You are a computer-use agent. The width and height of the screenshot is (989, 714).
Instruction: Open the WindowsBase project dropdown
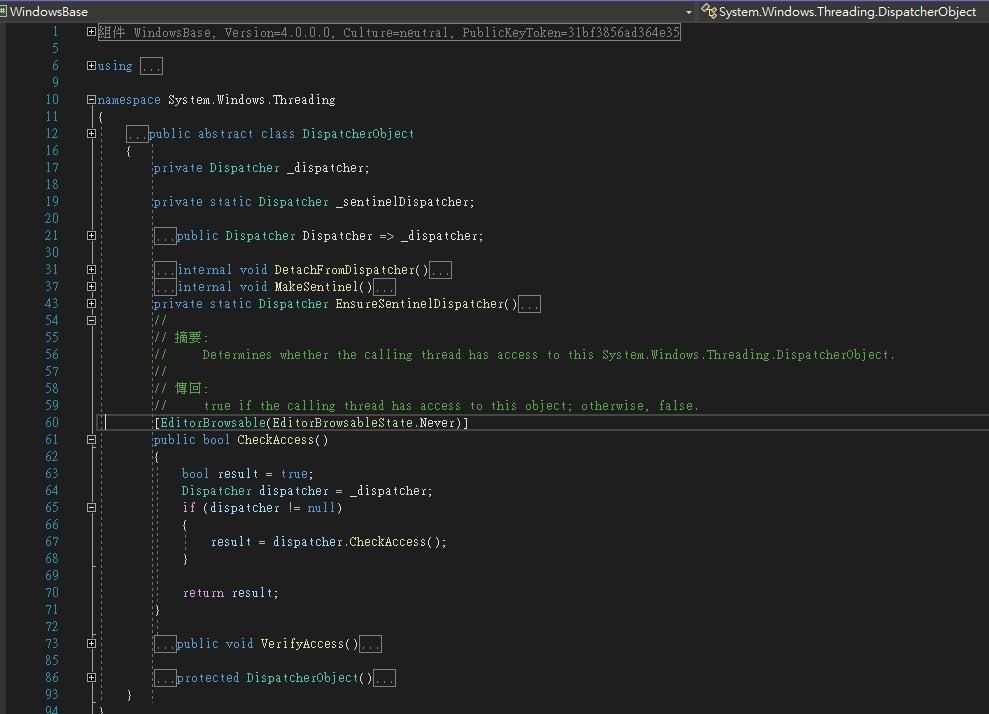pyautogui.click(x=689, y=12)
